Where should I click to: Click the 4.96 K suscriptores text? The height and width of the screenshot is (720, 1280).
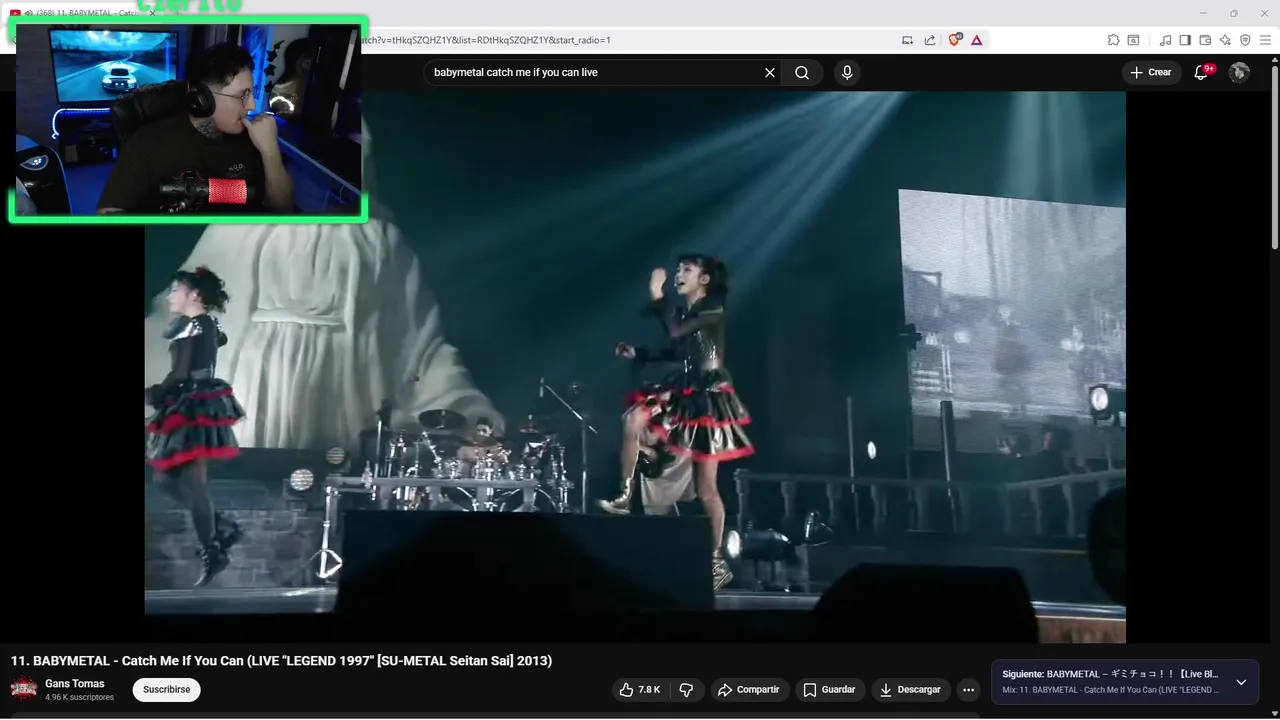click(79, 697)
